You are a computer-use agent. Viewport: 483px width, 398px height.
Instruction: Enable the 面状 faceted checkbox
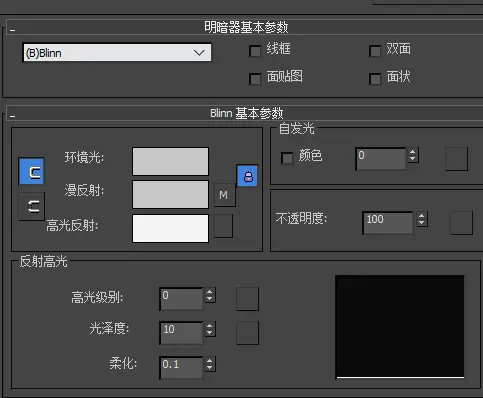tap(375, 79)
